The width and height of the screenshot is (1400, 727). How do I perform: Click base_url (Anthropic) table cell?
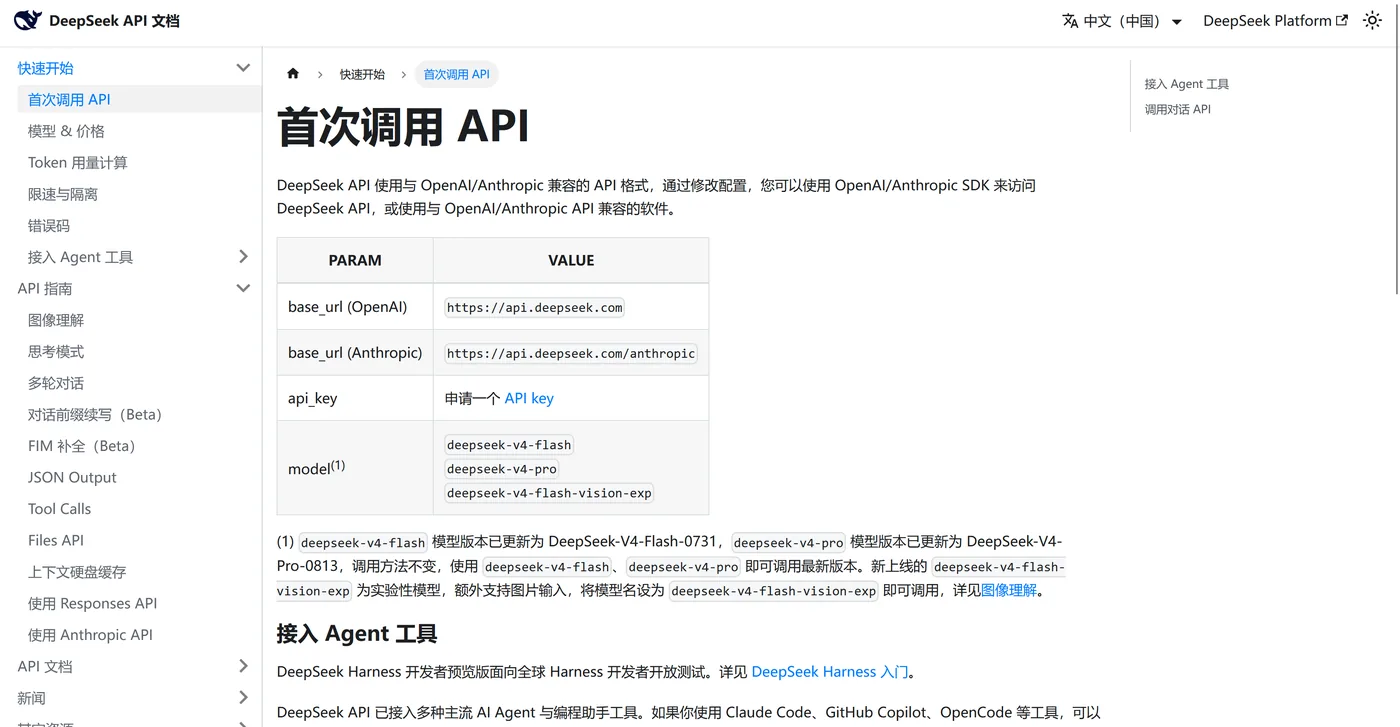click(x=355, y=352)
